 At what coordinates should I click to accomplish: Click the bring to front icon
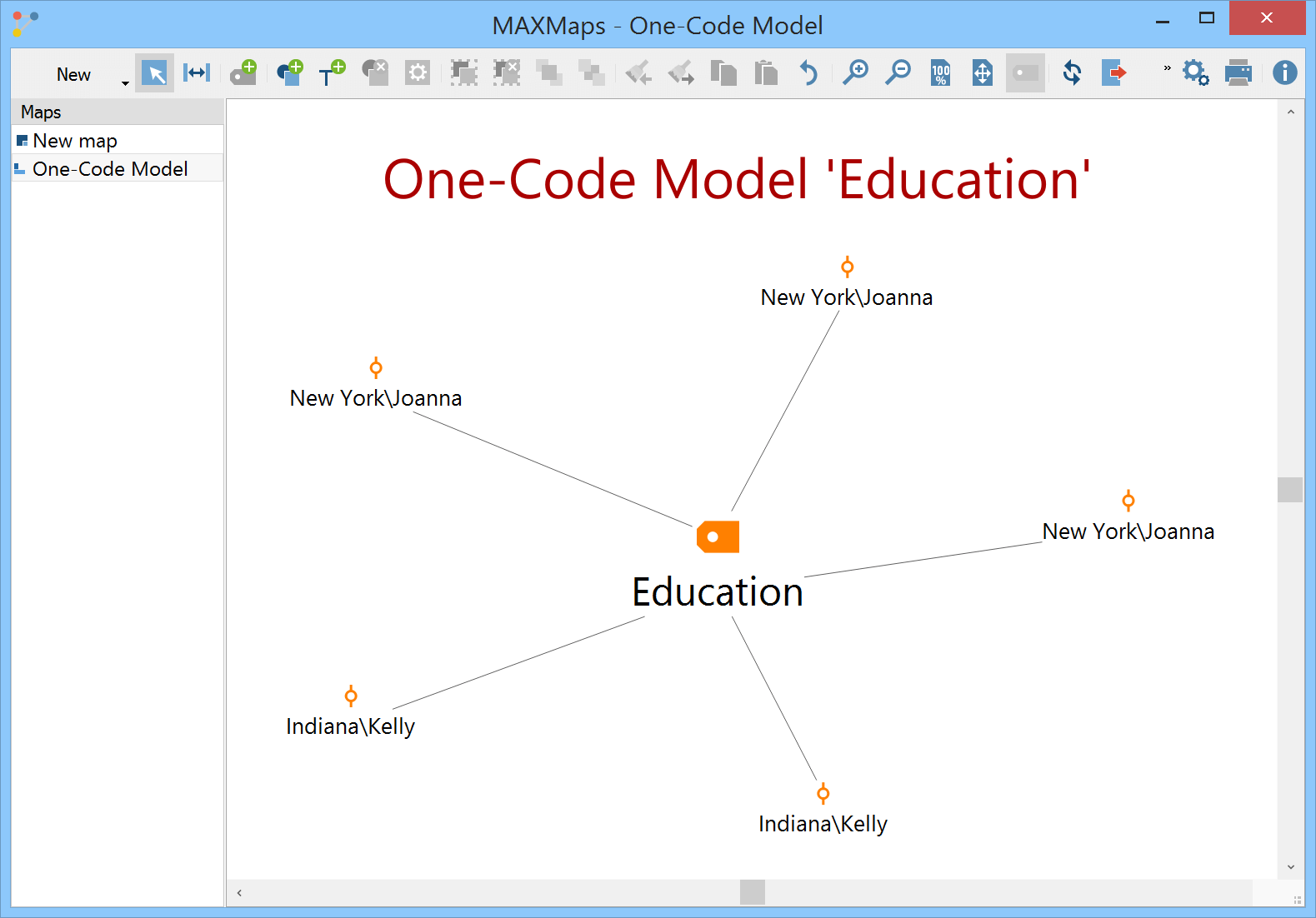coord(549,73)
